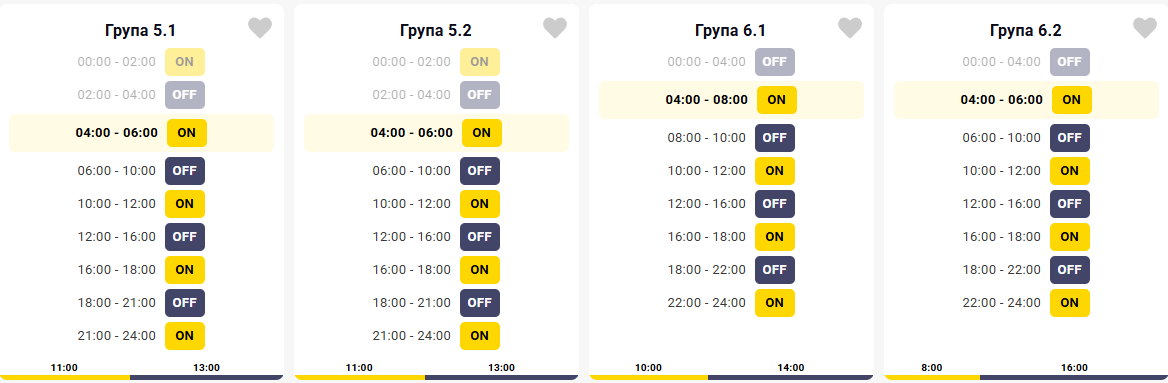Screen dimensions: 1168x383
Task: Mark Група 6.1 as favorite via heart
Action: [x=850, y=28]
